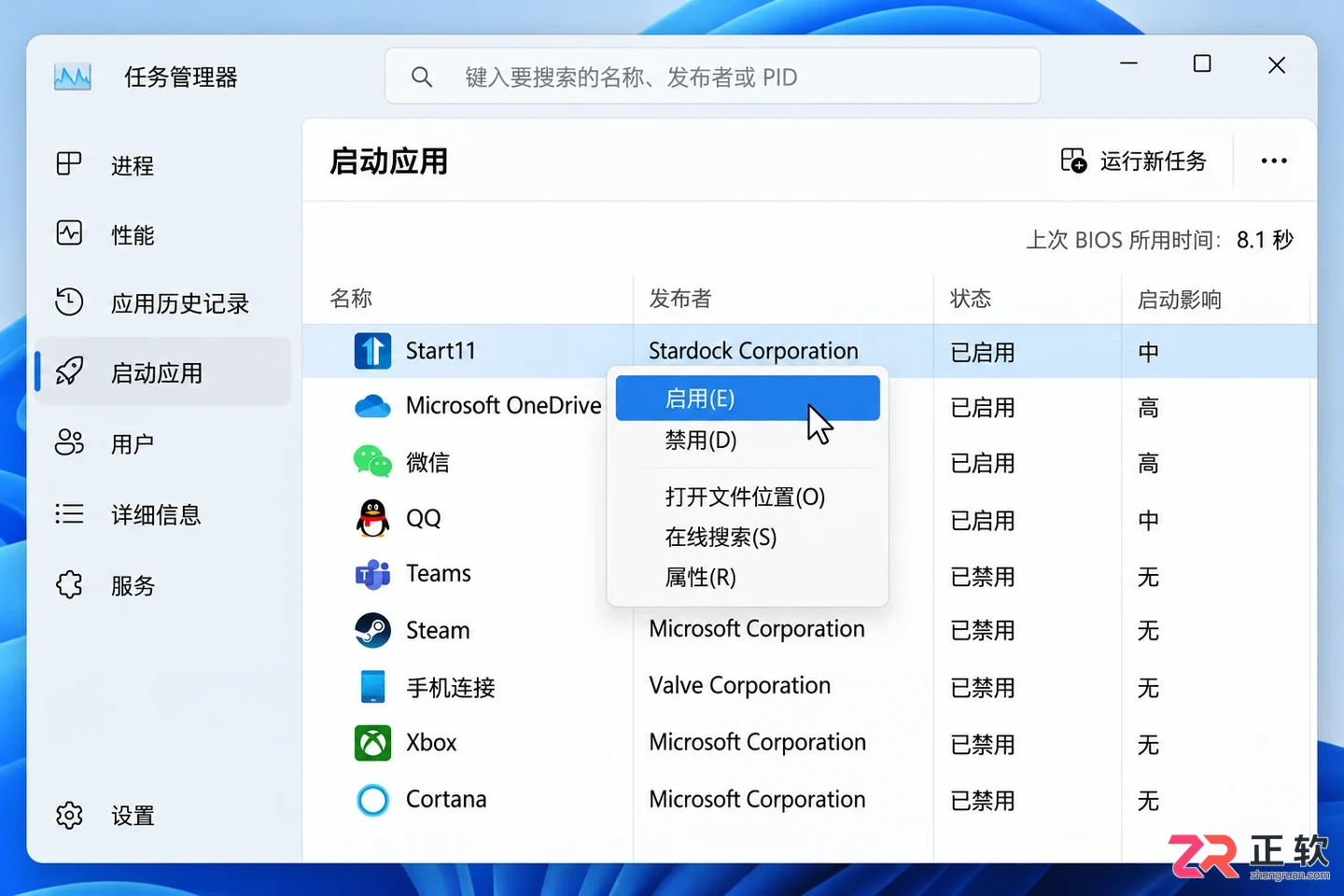Viewport: 1344px width, 896px height.
Task: Click the 启动应用 rocket icon in sidebar
Action: point(69,371)
